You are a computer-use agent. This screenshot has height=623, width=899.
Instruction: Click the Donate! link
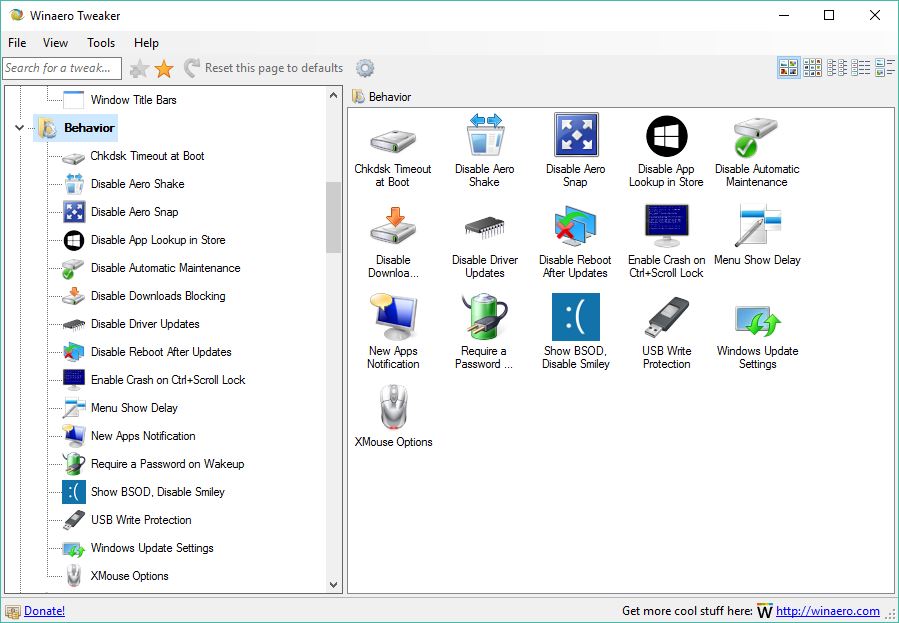pos(44,611)
